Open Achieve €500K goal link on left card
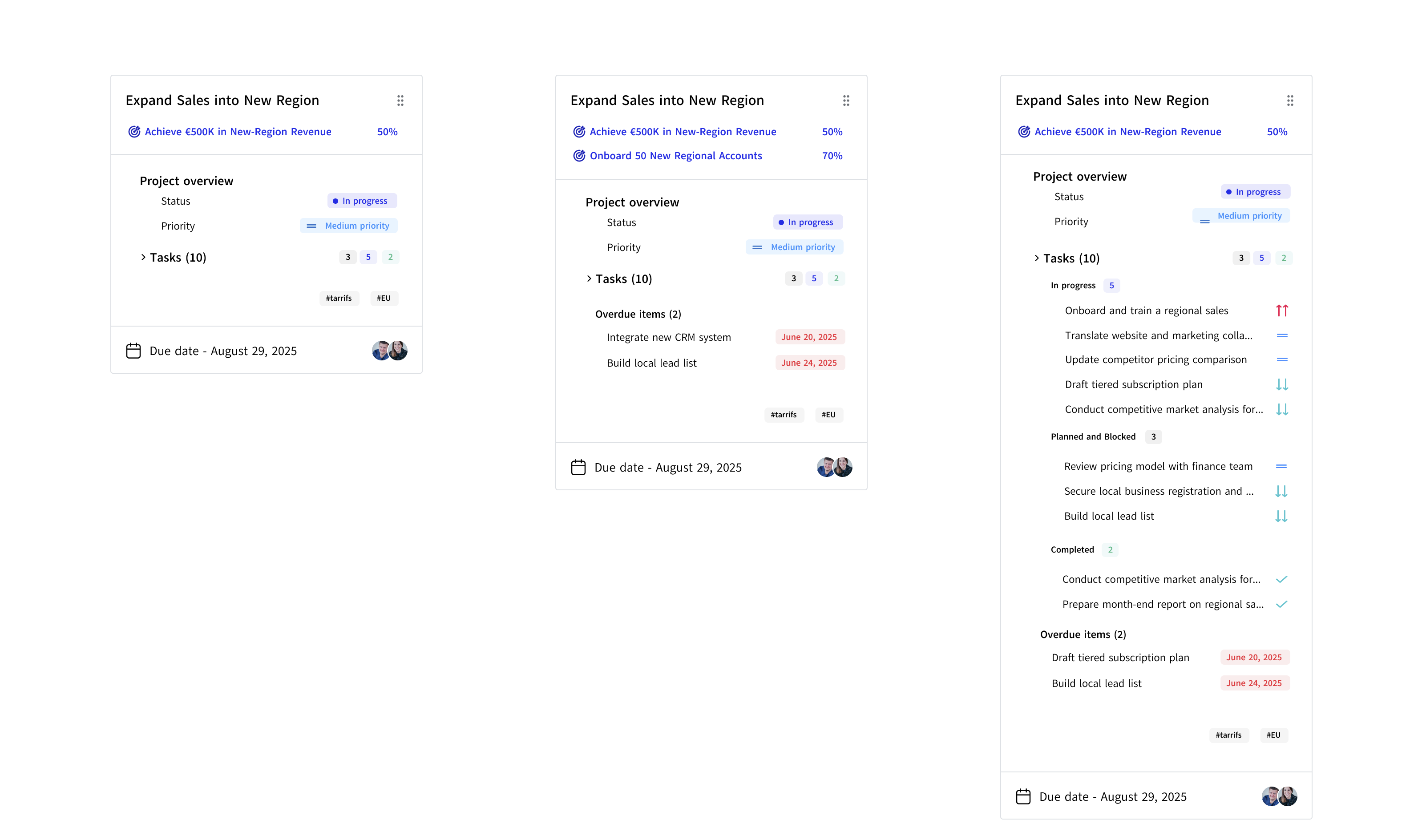 [x=238, y=132]
